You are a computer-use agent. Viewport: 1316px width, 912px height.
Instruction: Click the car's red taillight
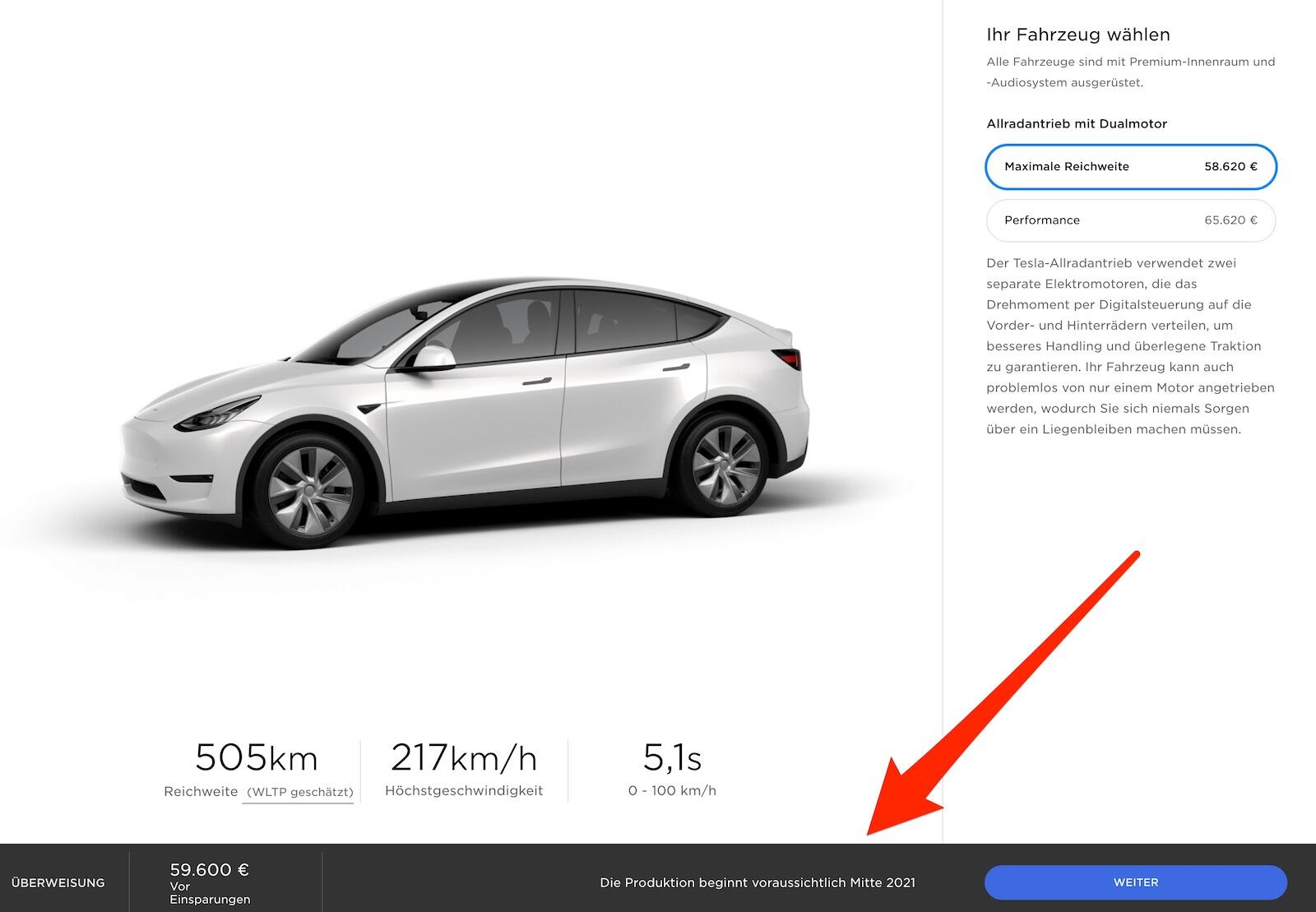click(x=788, y=359)
